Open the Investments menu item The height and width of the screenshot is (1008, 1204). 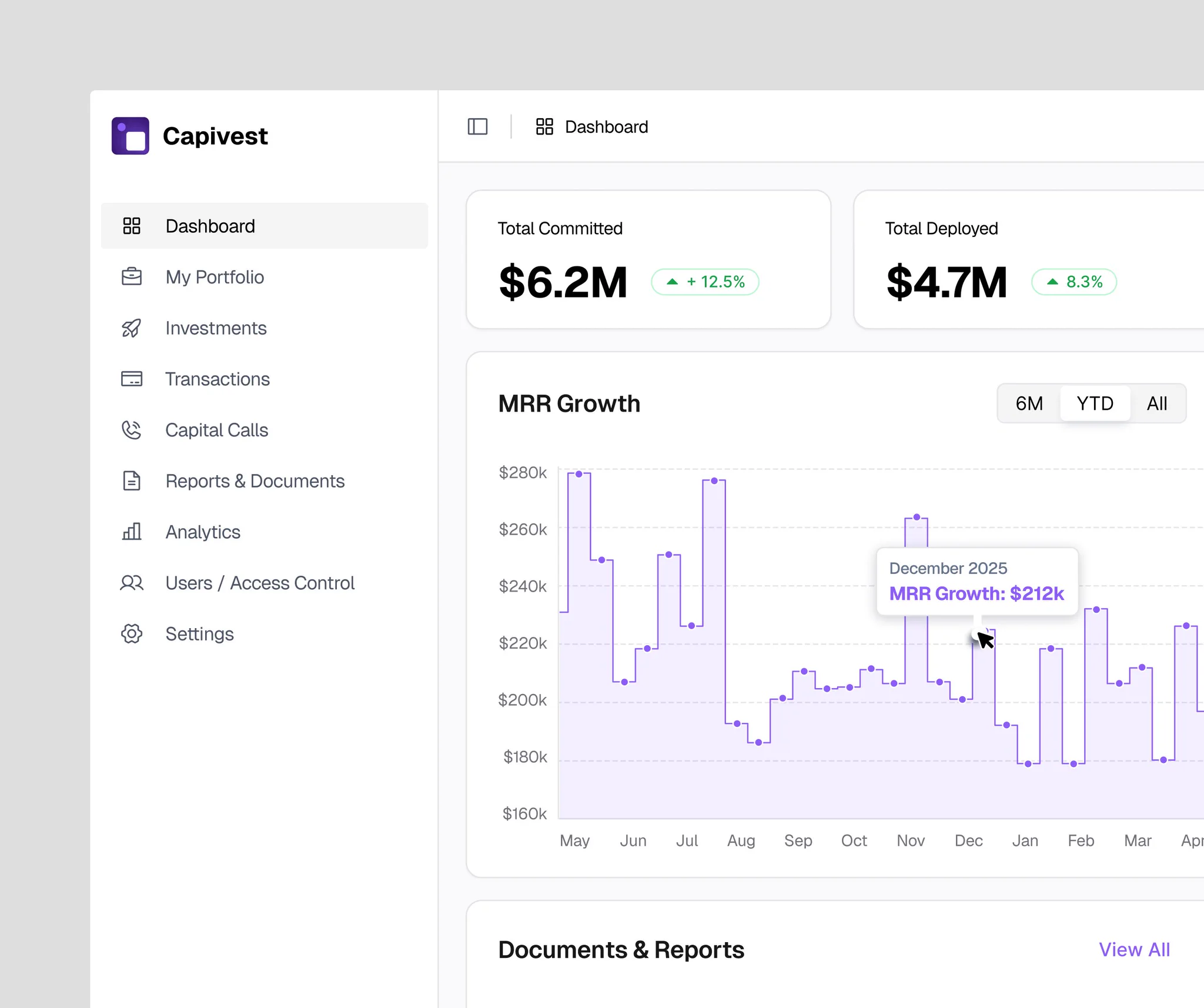coord(265,328)
